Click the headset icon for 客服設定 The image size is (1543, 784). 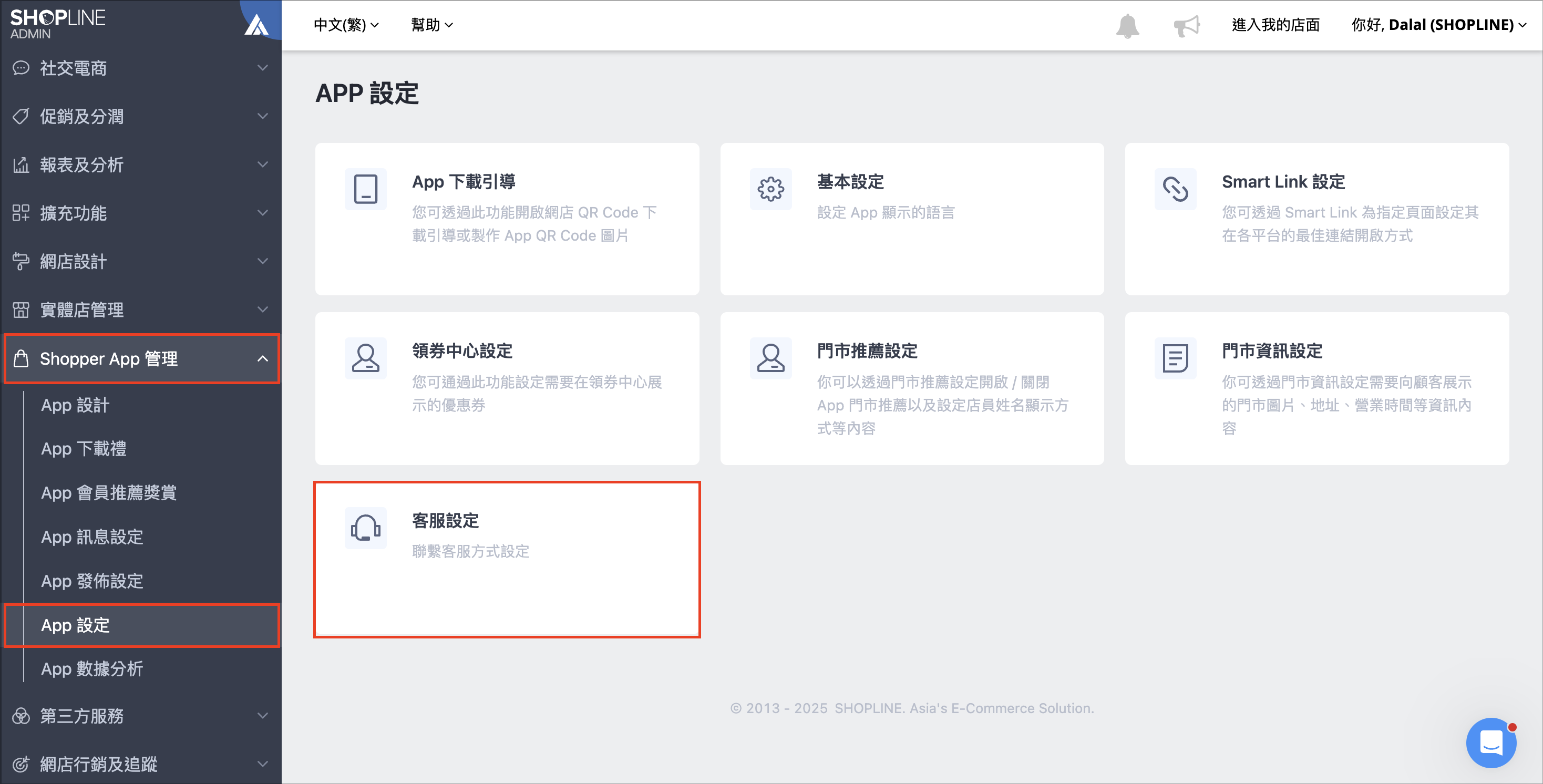click(365, 528)
